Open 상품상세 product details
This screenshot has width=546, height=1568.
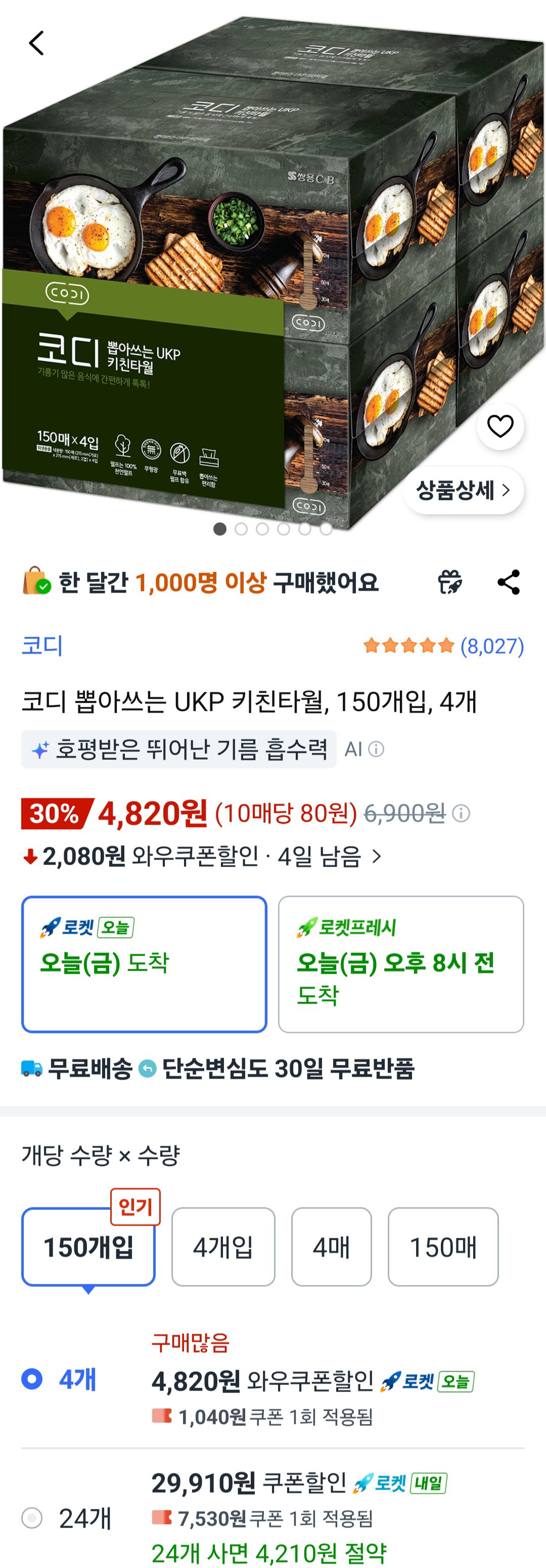point(463,490)
